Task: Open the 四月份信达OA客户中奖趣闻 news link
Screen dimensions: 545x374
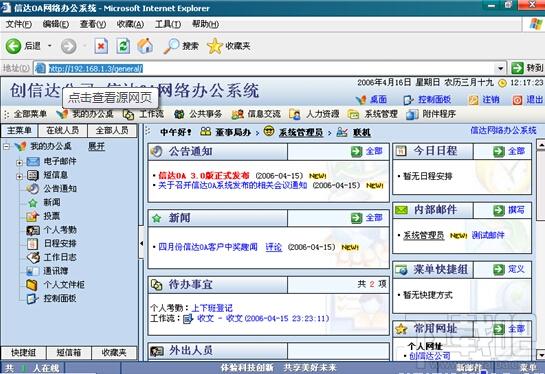Action: coord(208,247)
